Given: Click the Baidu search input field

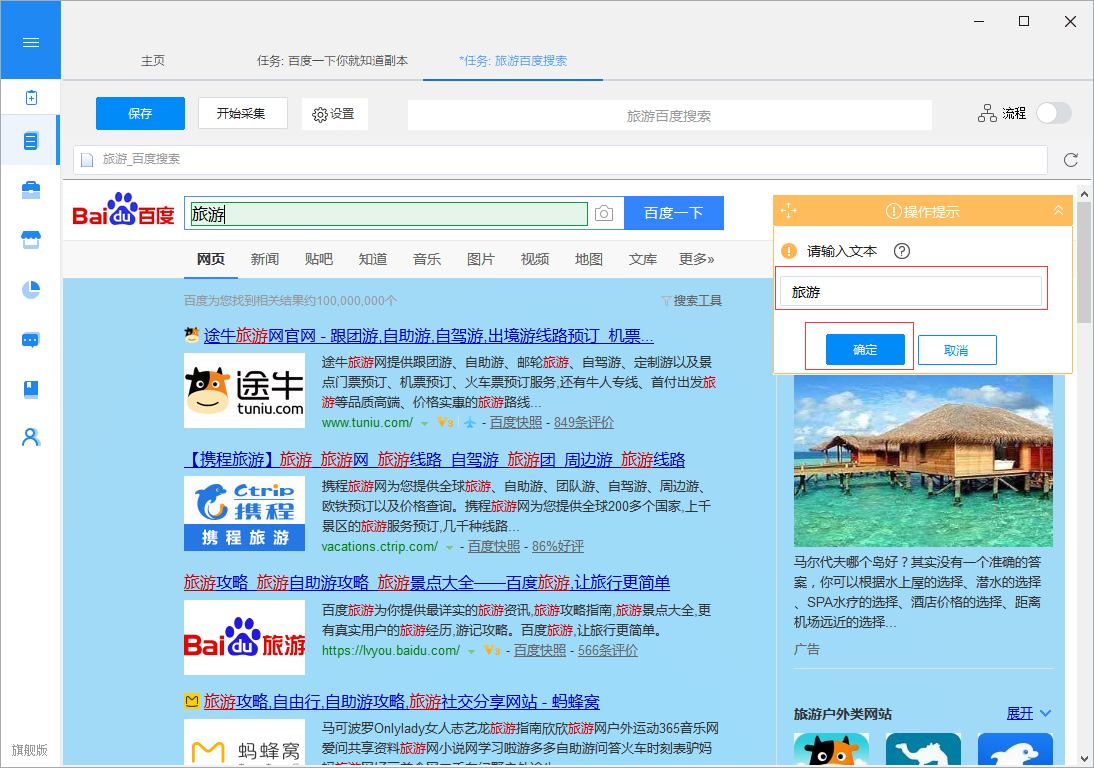Looking at the screenshot, I should coord(388,213).
